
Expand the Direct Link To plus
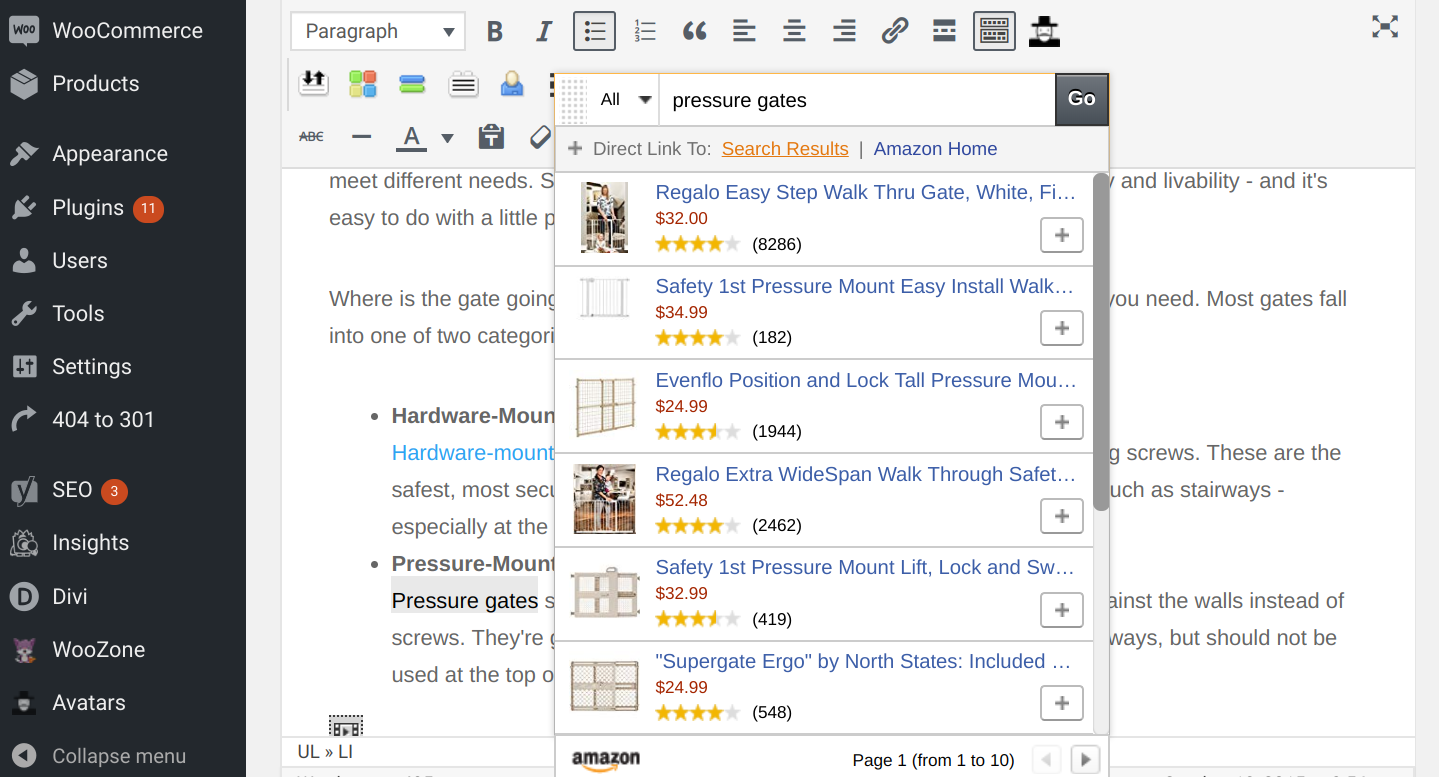coord(575,149)
